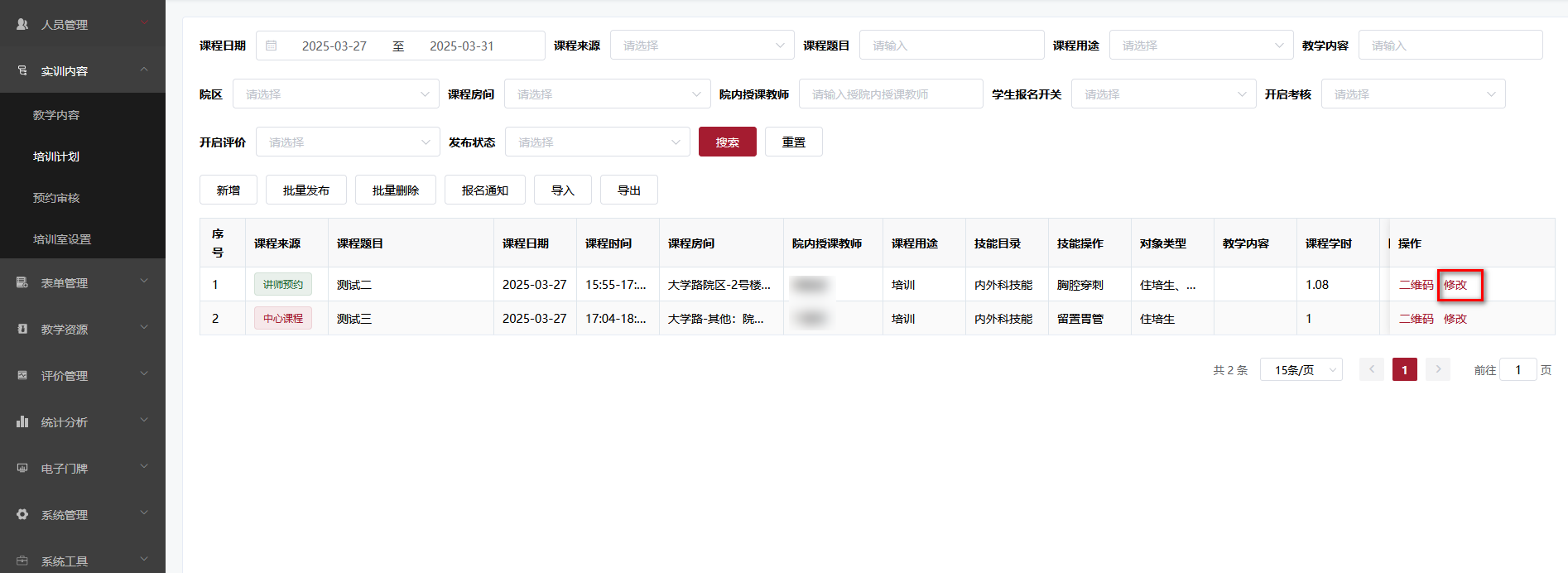Open 培训计划 in sidebar submenu

83,156
